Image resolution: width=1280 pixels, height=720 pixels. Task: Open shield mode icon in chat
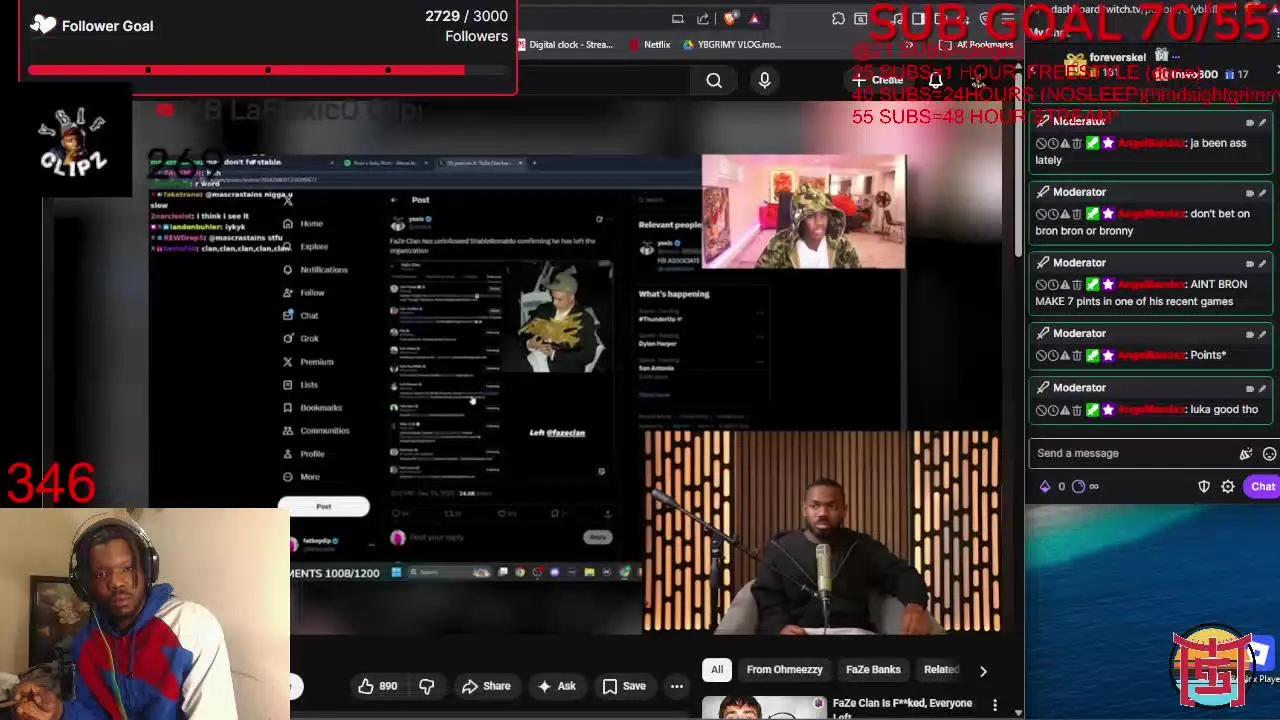1204,487
